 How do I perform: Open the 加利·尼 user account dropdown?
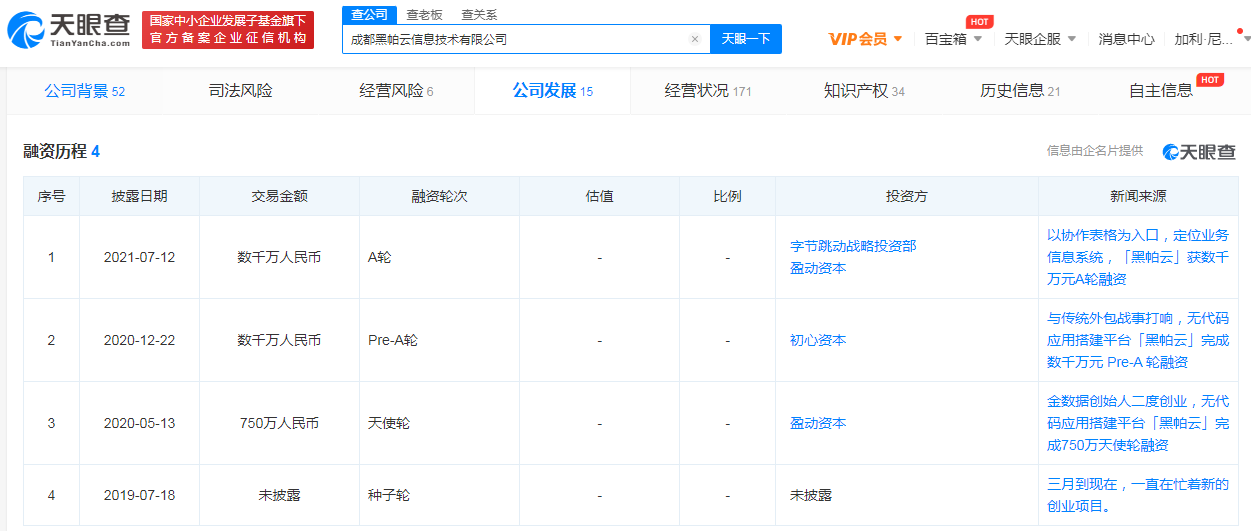pos(1211,39)
